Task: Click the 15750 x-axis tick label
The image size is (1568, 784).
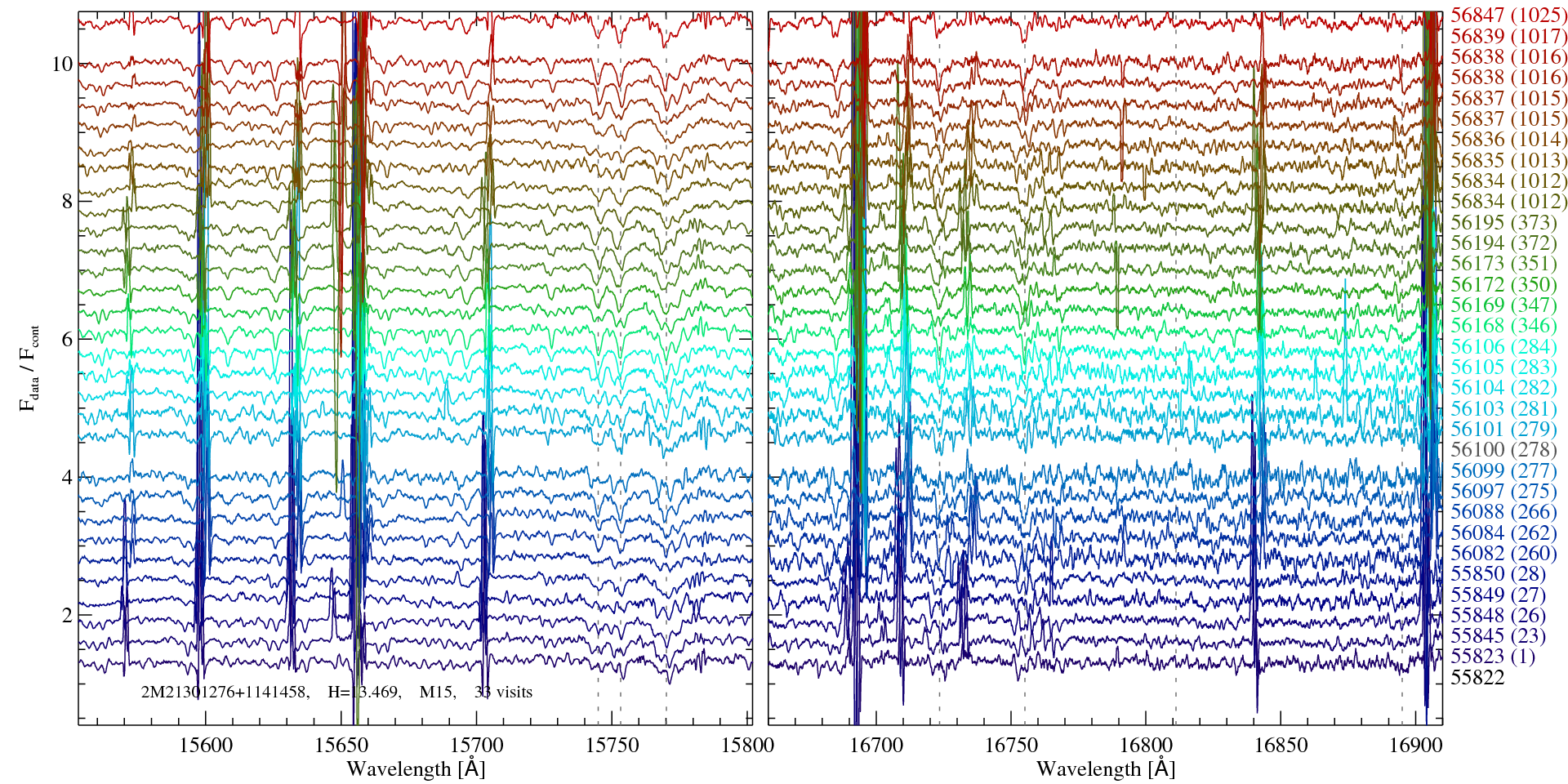Action: [612, 745]
